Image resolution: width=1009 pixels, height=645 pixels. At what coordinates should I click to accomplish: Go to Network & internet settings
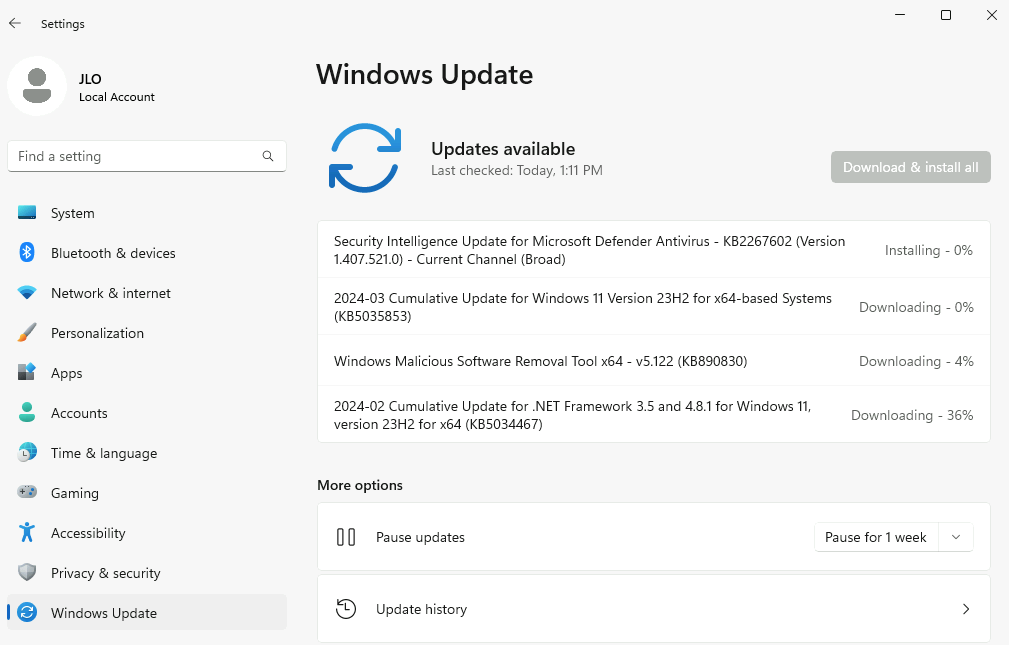point(147,293)
